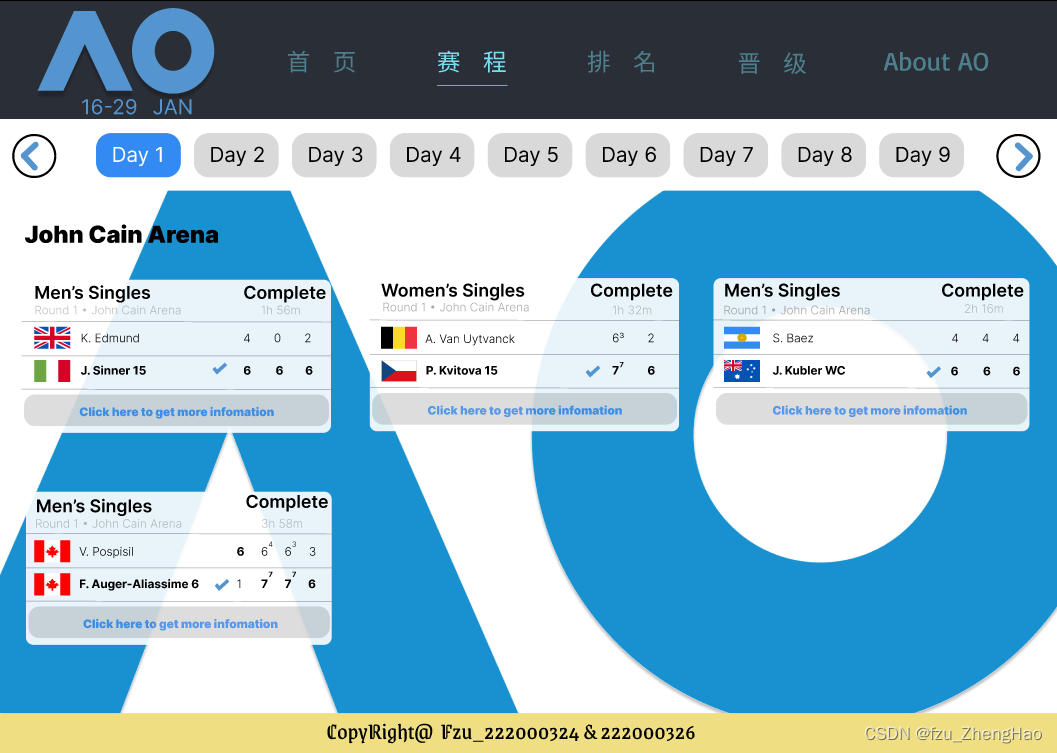Click the 1h 32m match duration
Screen dimensions: 1057x753
632,310
